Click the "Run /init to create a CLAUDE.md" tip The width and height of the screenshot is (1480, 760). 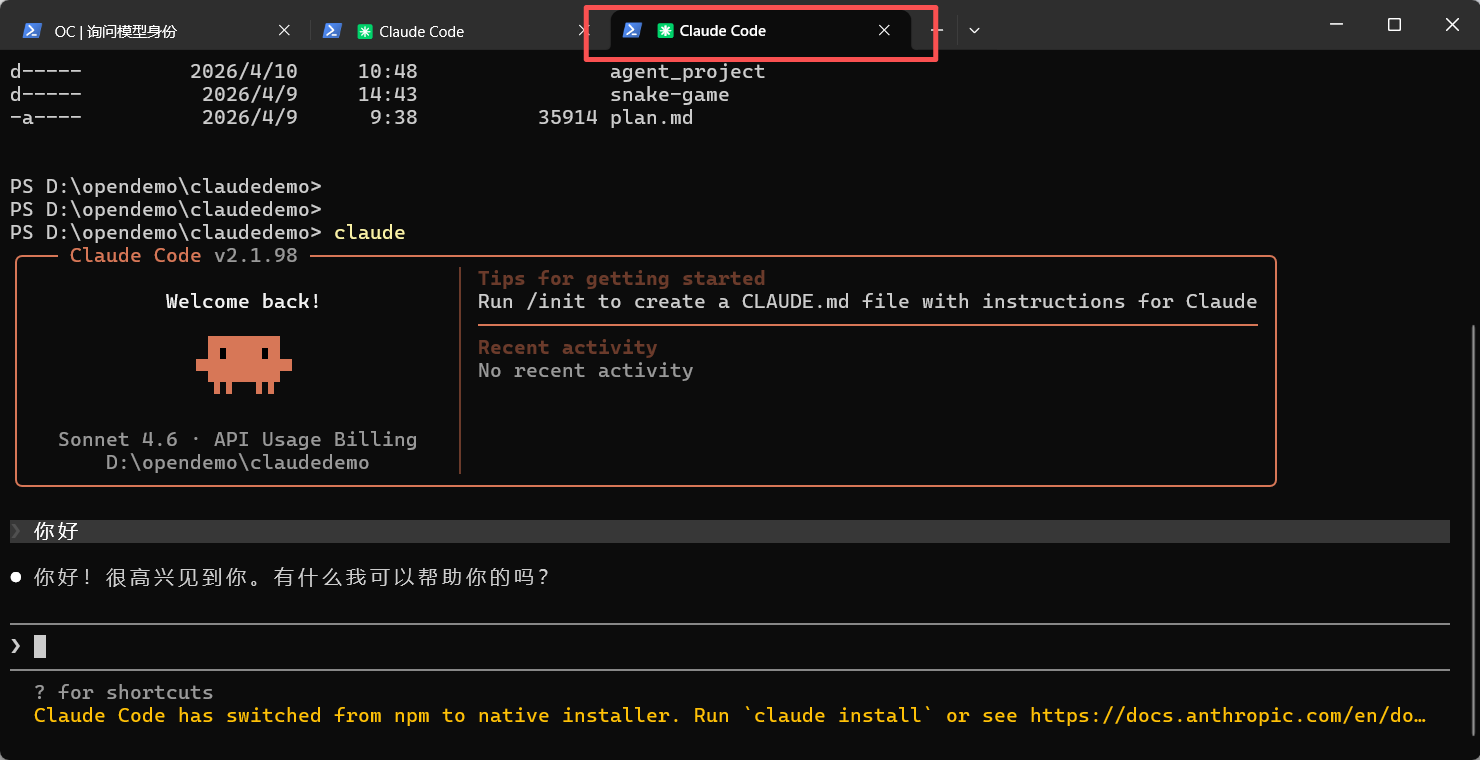[868, 302]
